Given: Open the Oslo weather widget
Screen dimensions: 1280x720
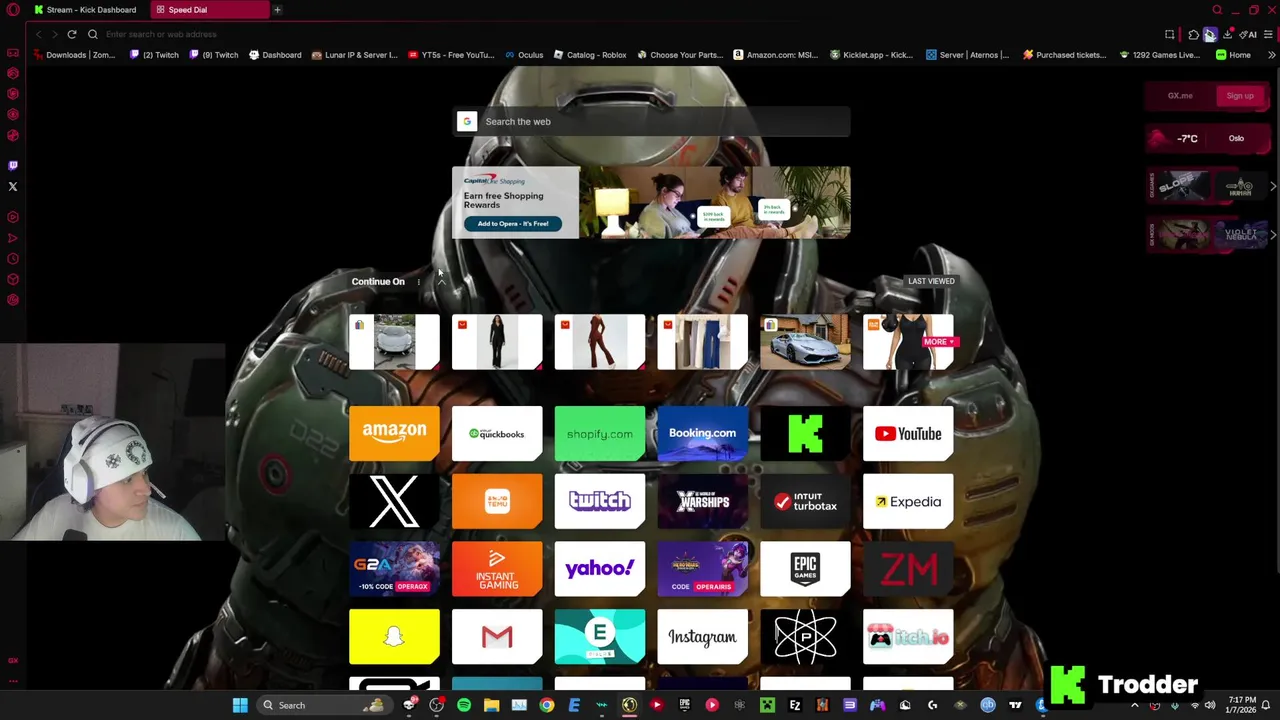Looking at the screenshot, I should click(1208, 139).
